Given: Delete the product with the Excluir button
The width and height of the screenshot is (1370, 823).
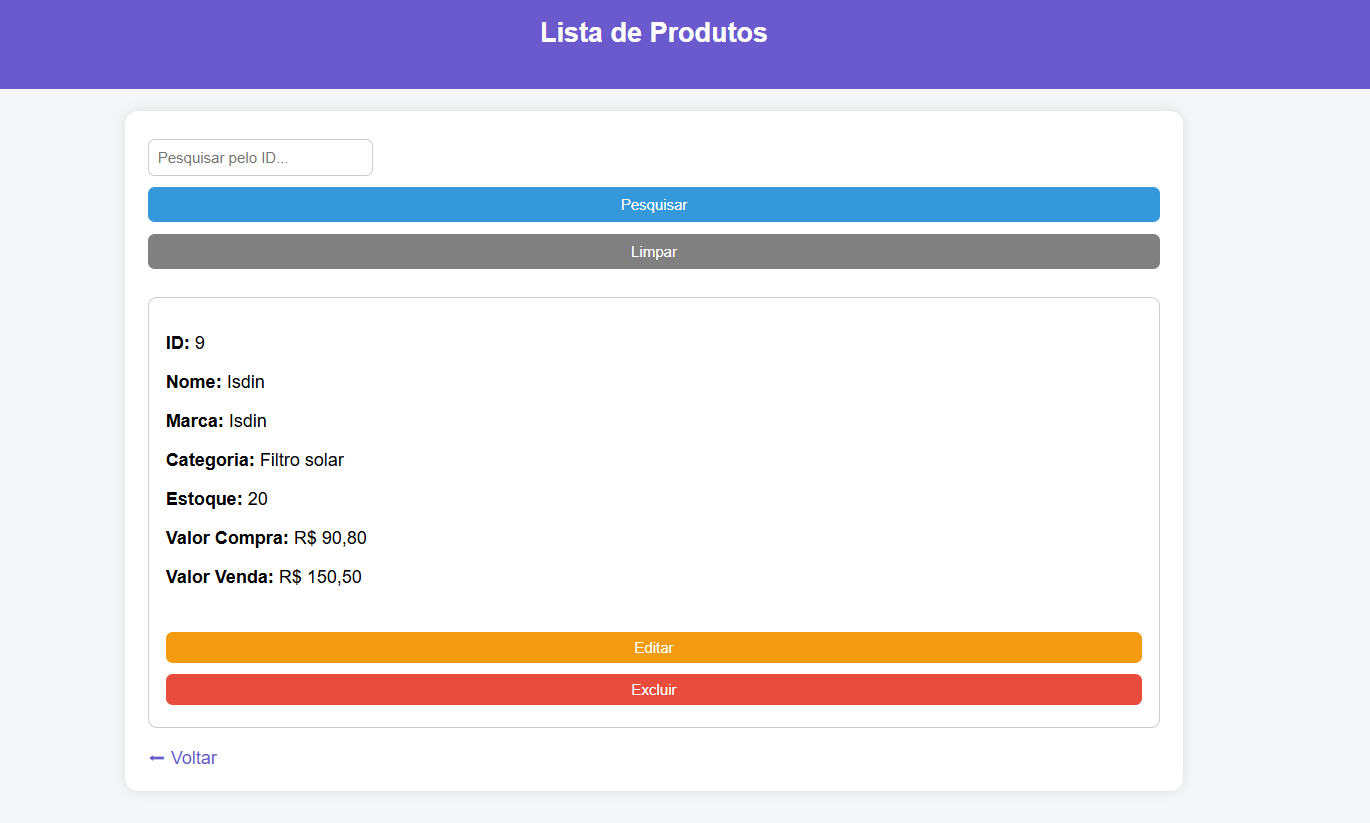Looking at the screenshot, I should tap(654, 689).
